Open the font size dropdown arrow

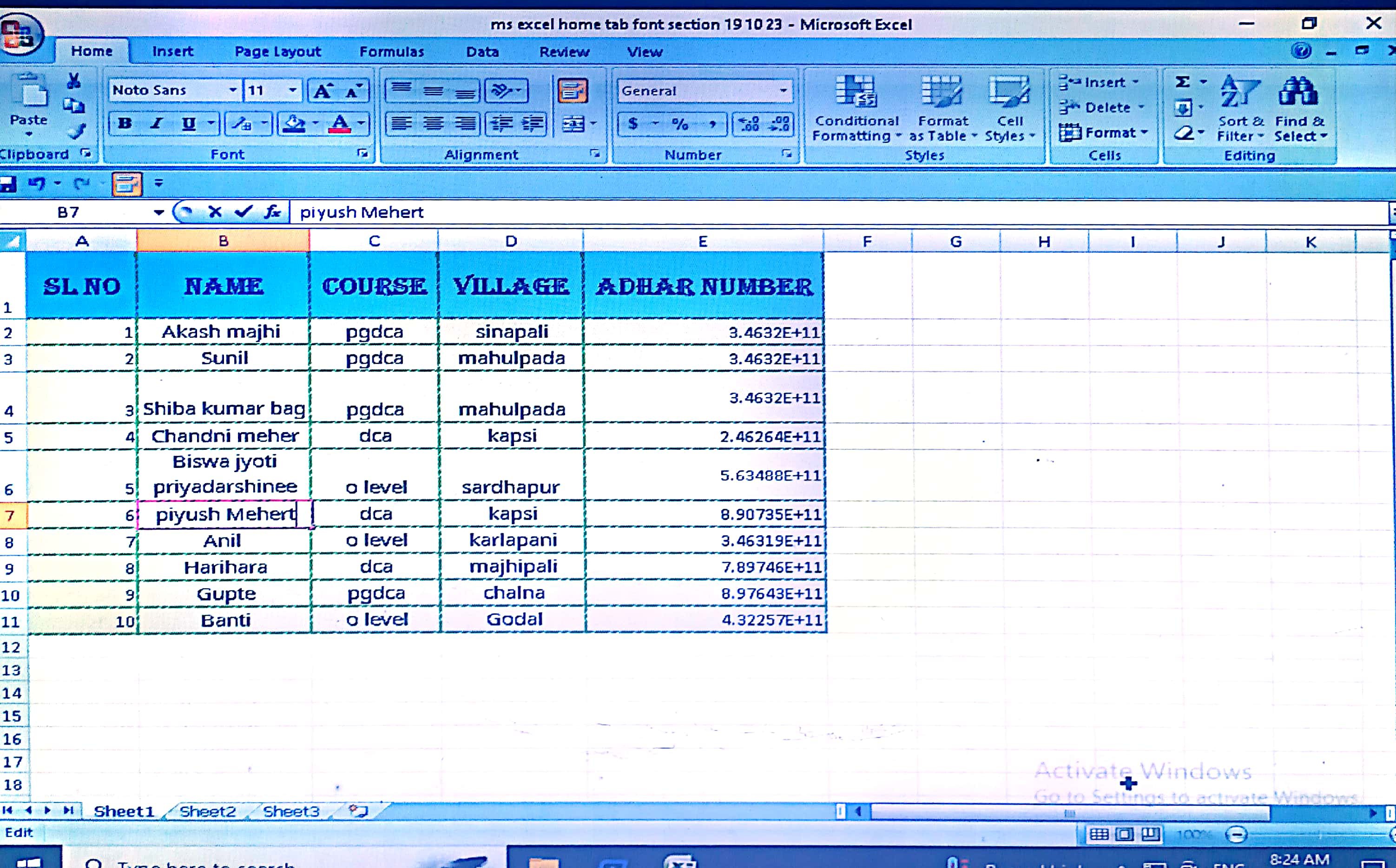pyautogui.click(x=292, y=90)
